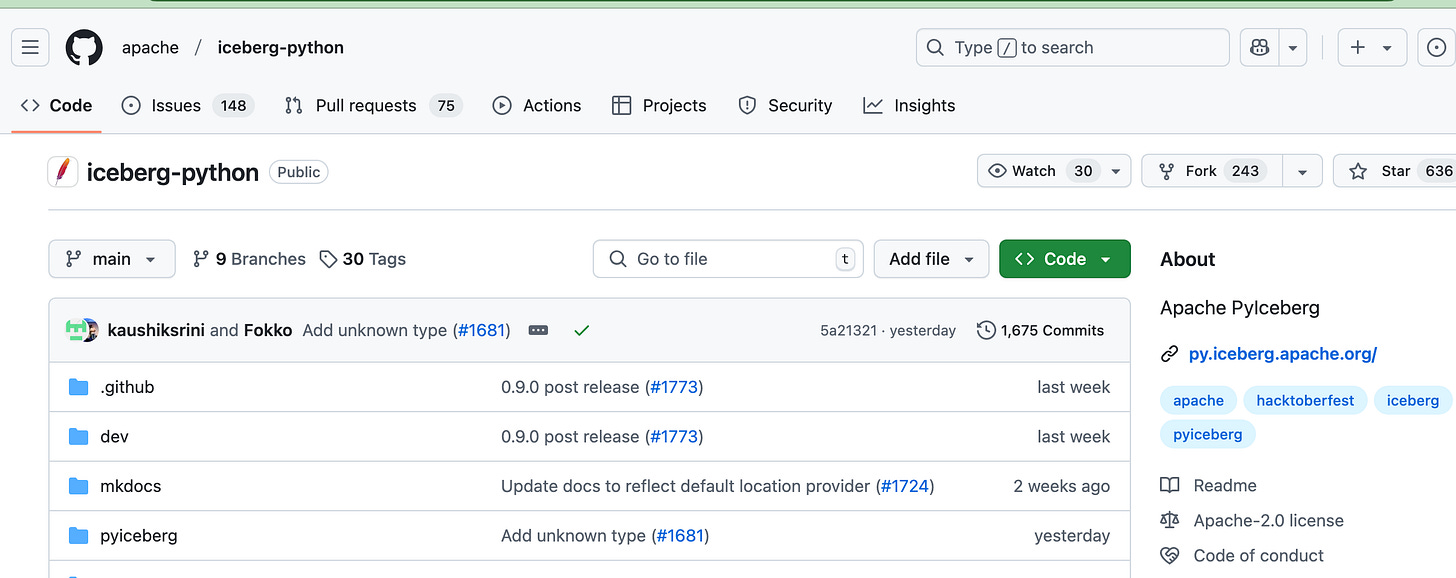The image size is (1456, 578).
Task: Open Copilot dropdown arrow beside it
Action: 1292,47
